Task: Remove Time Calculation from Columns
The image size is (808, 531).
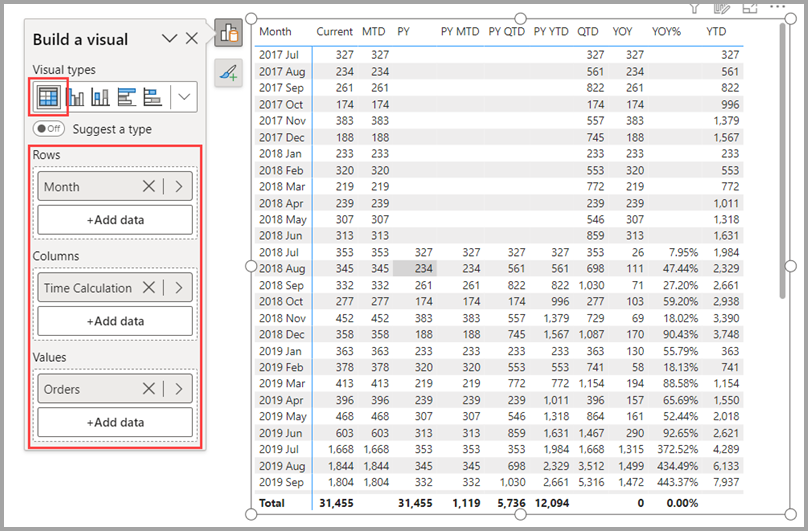Action: (x=148, y=288)
